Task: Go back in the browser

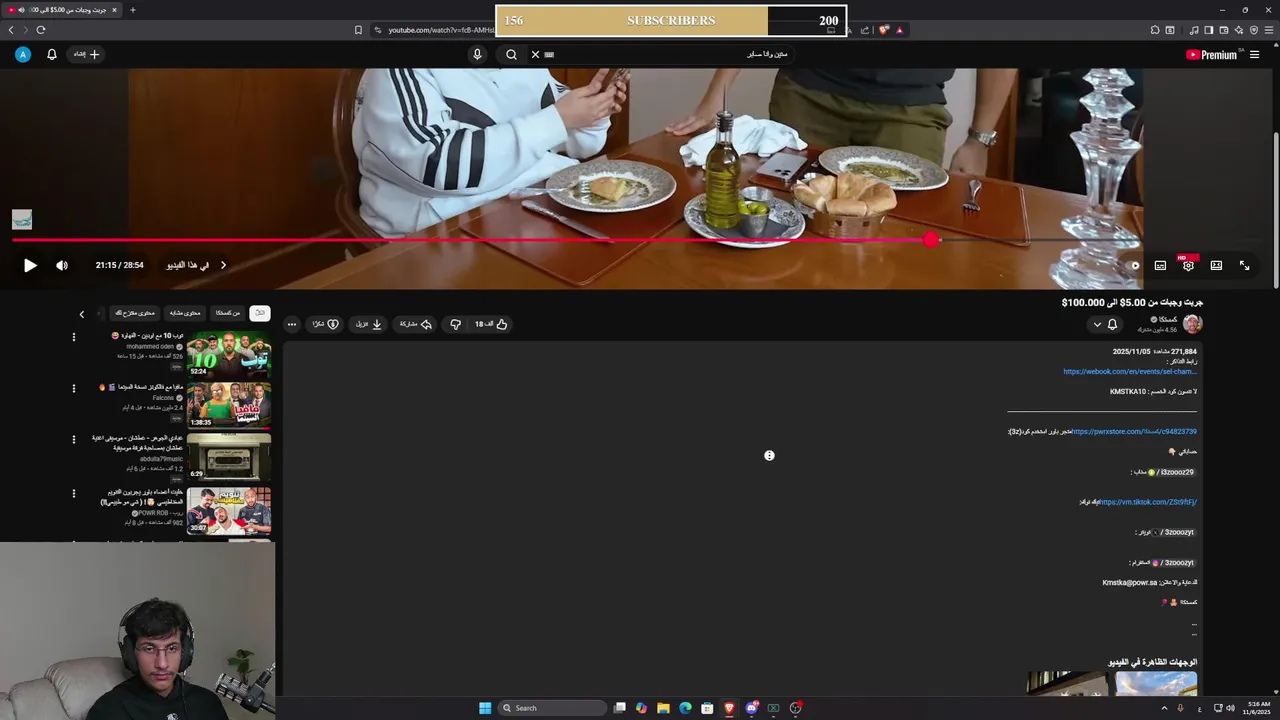Action: 11,30
